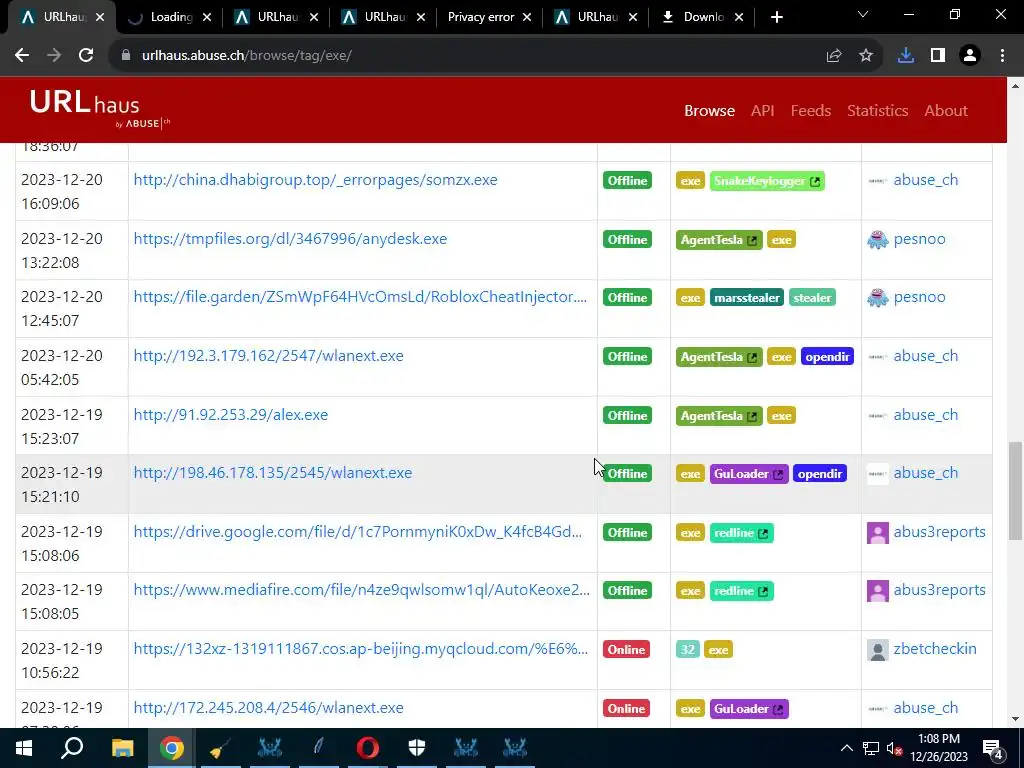Click the 32 tag in myqcloud row
This screenshot has width=1024, height=768.
point(688,650)
